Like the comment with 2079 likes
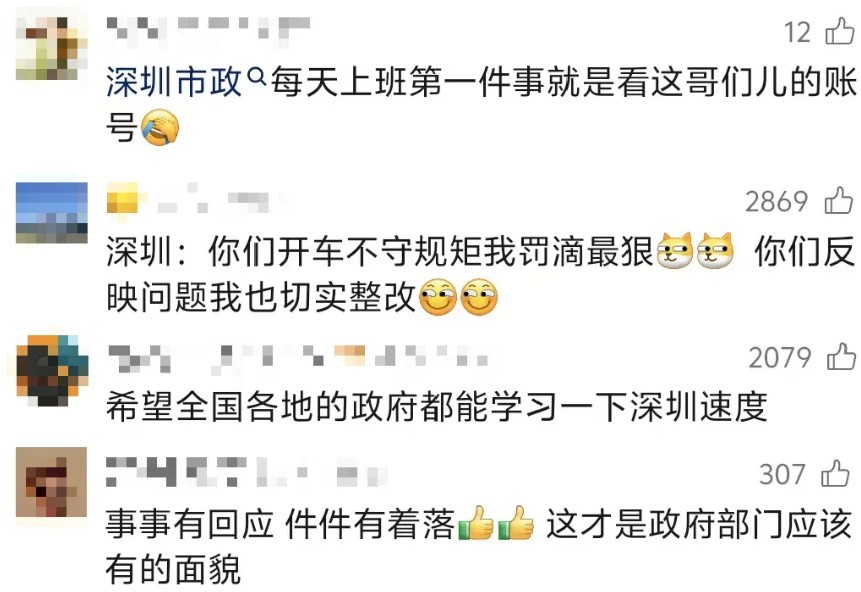The width and height of the screenshot is (861, 592). [x=841, y=356]
